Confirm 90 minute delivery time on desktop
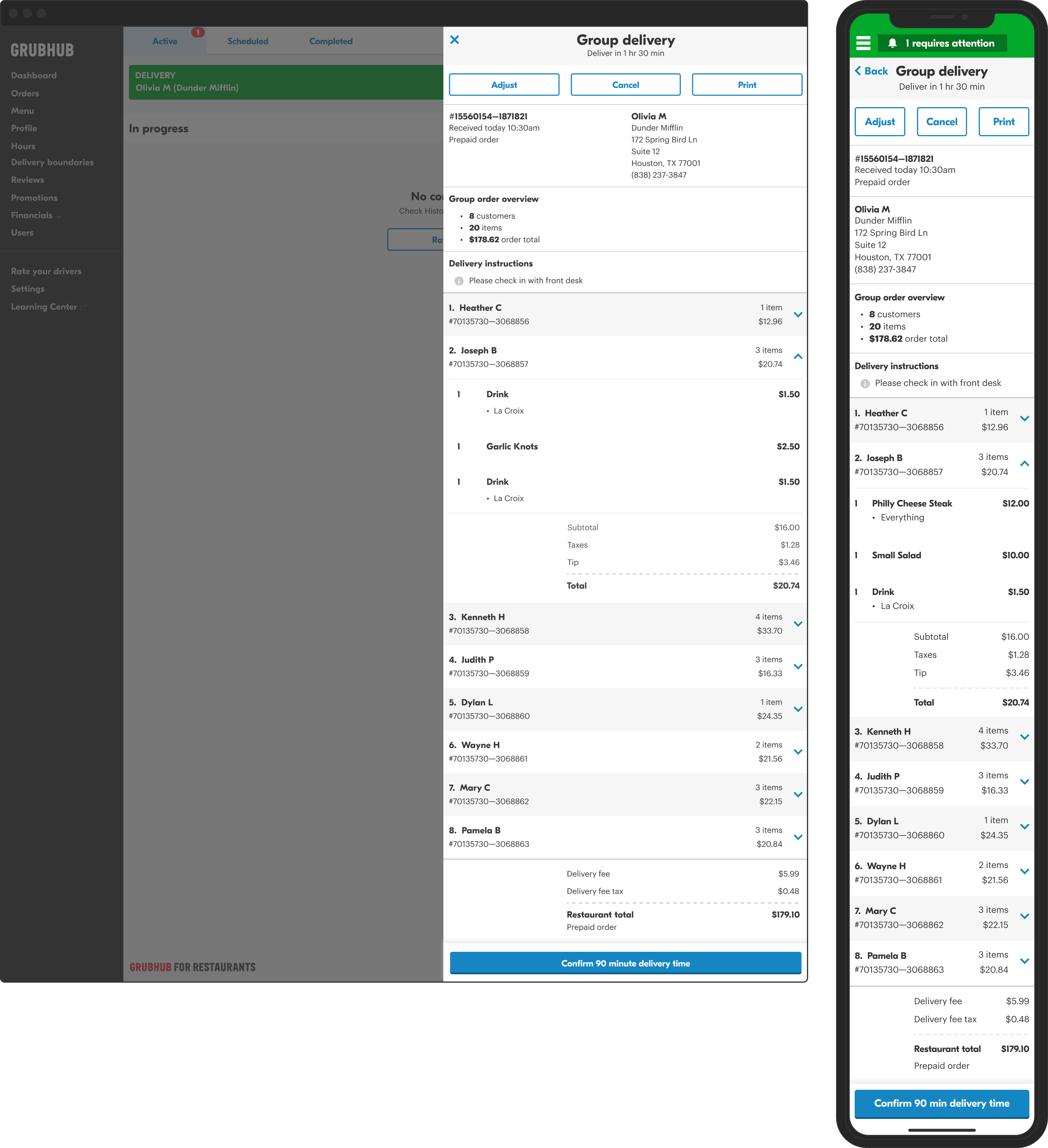The image size is (1048, 1148). tap(625, 963)
